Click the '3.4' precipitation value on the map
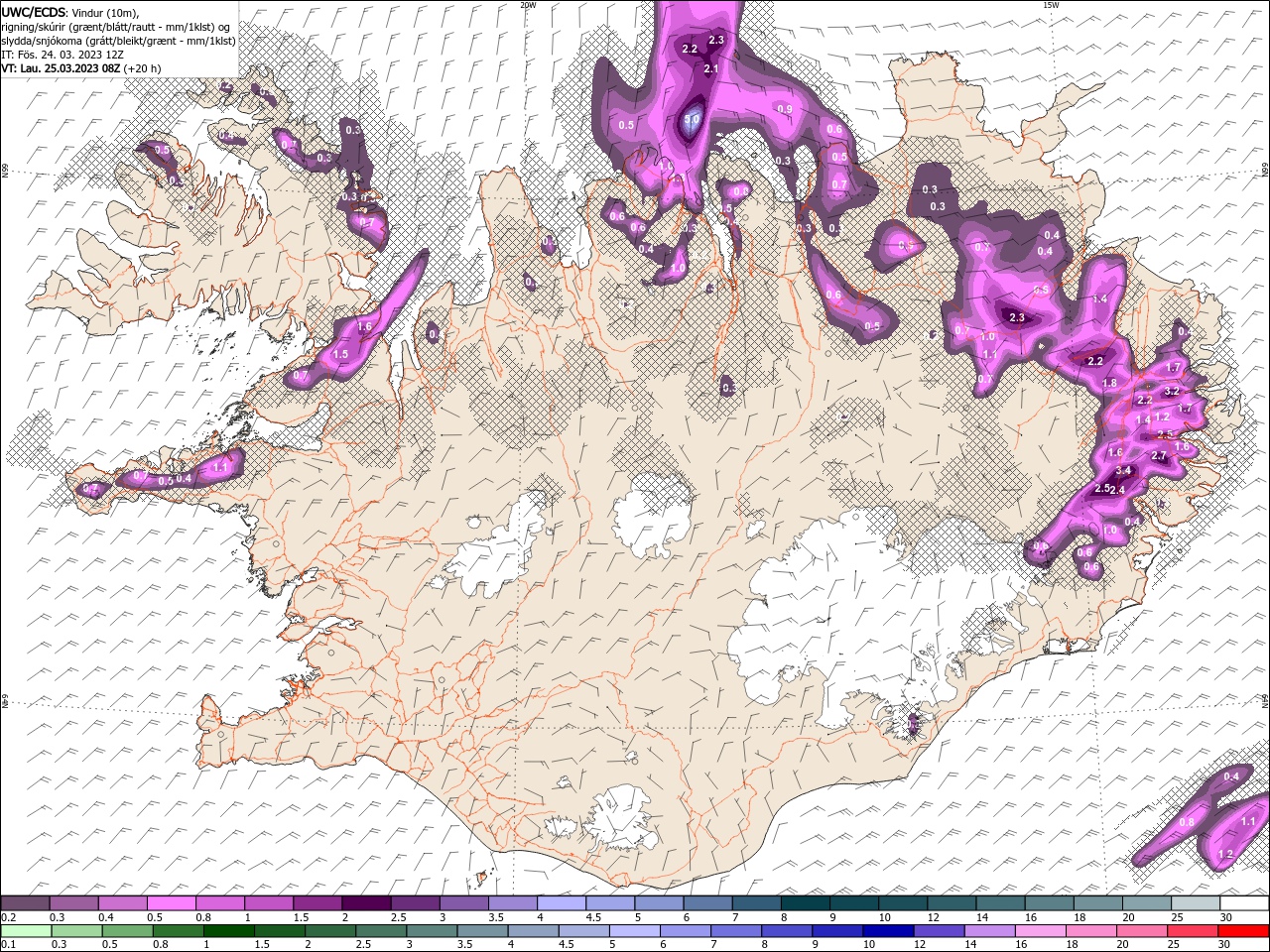This screenshot has width=1270, height=952. pyautogui.click(x=1123, y=470)
